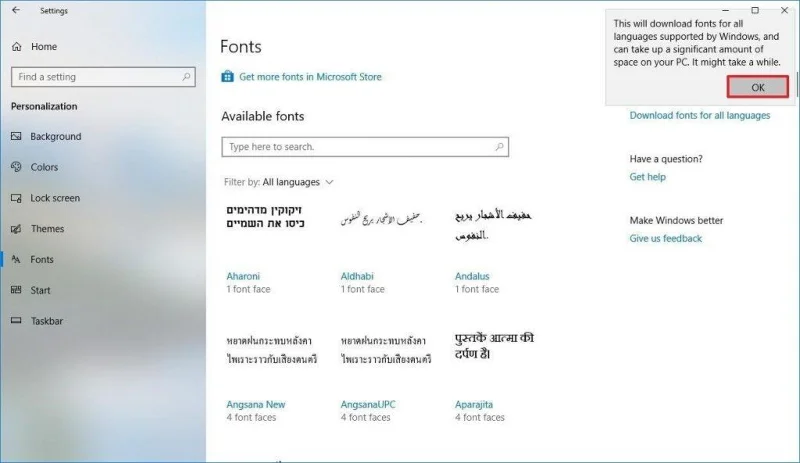Viewport: 800px width, 463px height.
Task: Click magnifier icon in font search box
Action: [x=499, y=147]
